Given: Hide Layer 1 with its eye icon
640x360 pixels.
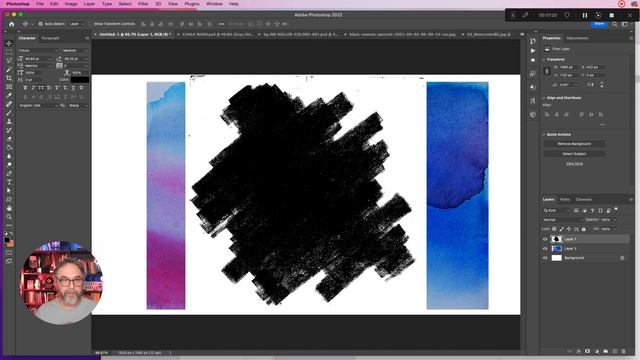Looking at the screenshot, I should (545, 239).
